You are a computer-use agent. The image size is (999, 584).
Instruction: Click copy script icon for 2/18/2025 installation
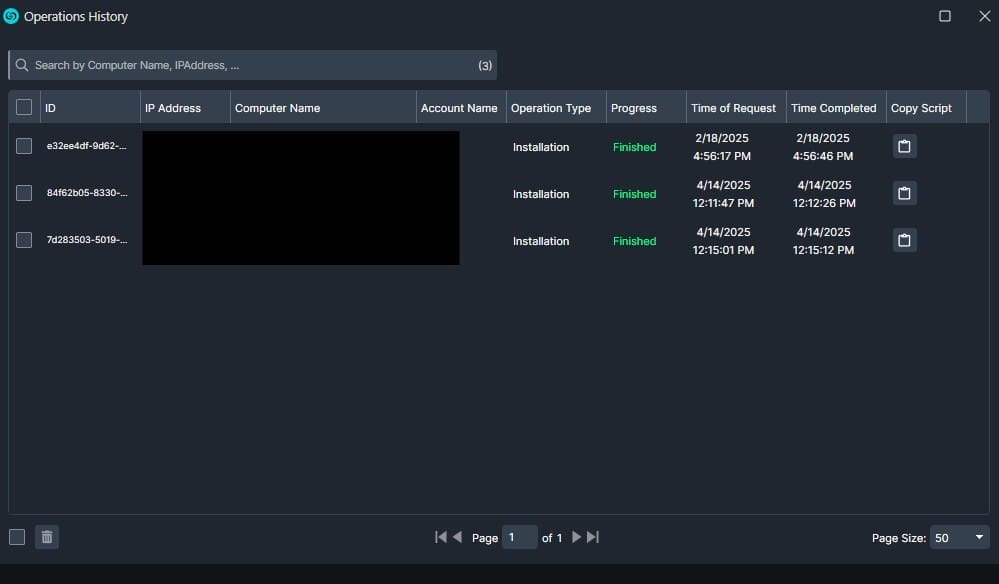pyautogui.click(x=904, y=147)
